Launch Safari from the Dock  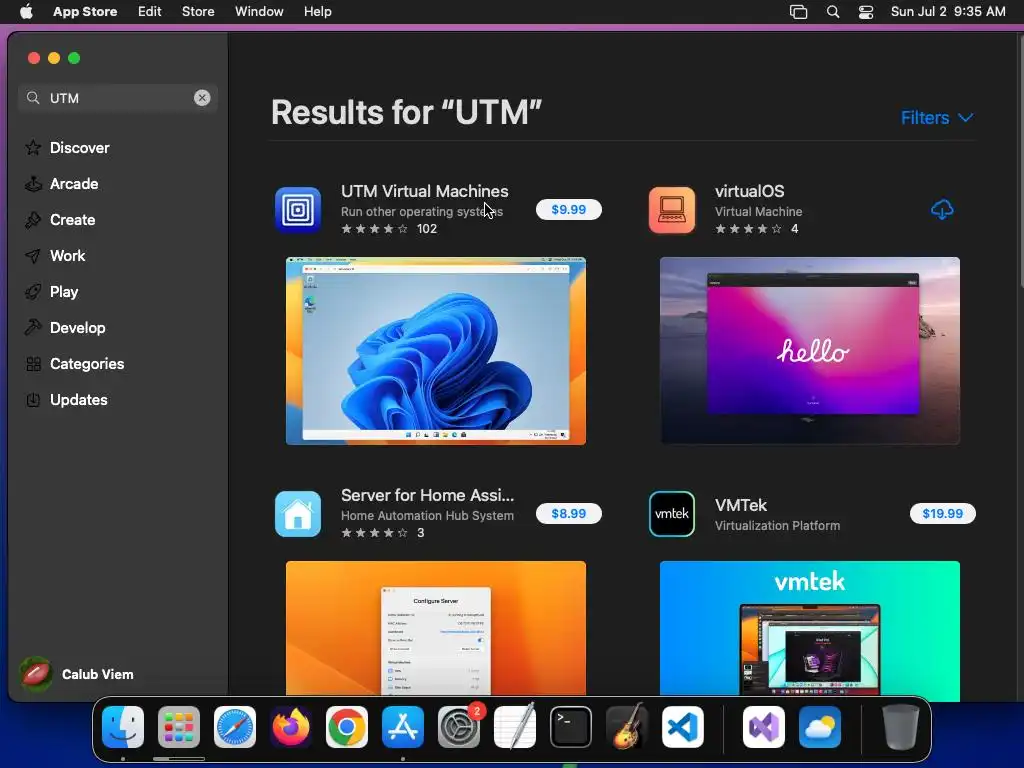pyautogui.click(x=235, y=727)
